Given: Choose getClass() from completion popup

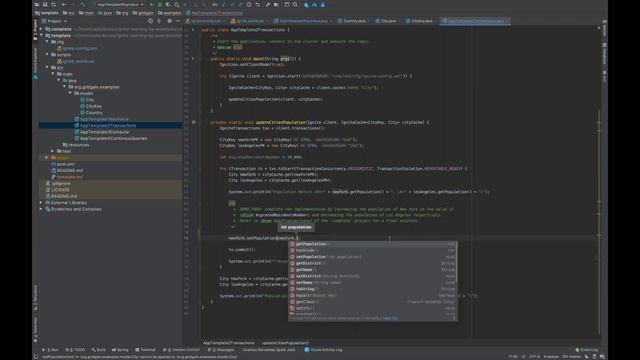Looking at the screenshot, I should (x=373, y=302).
